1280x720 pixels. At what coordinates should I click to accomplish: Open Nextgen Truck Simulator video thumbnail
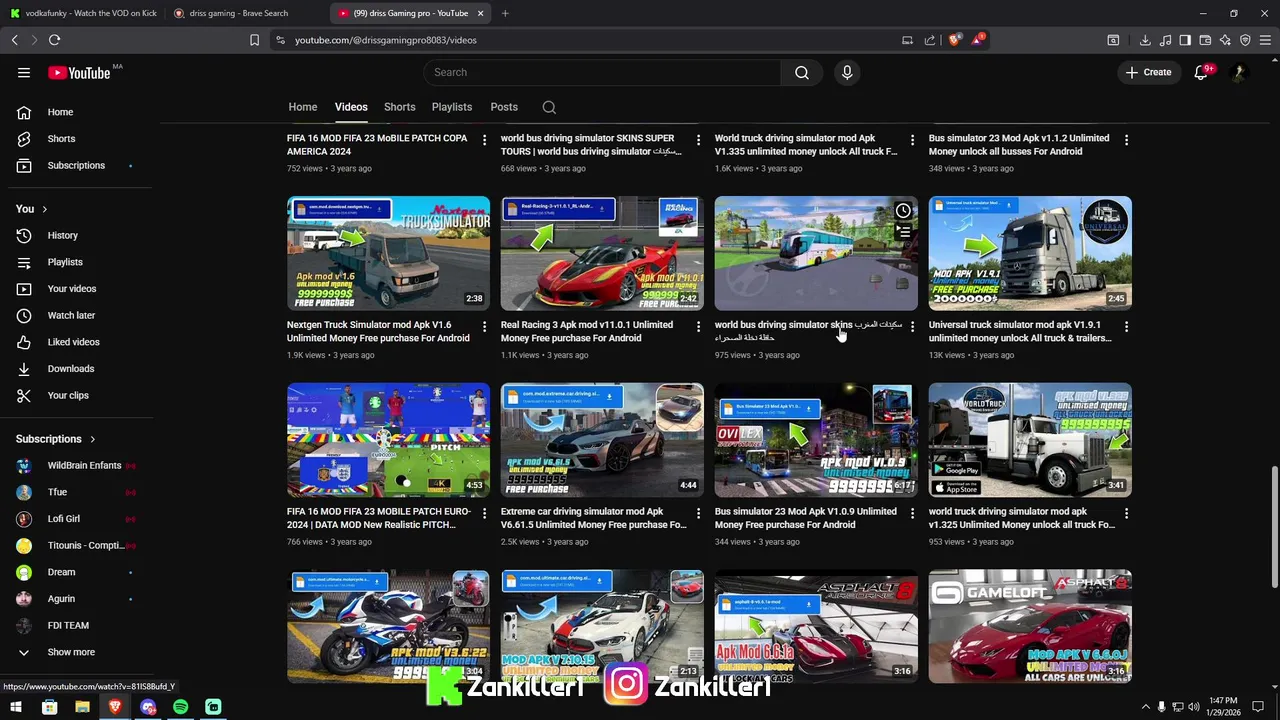tap(388, 253)
